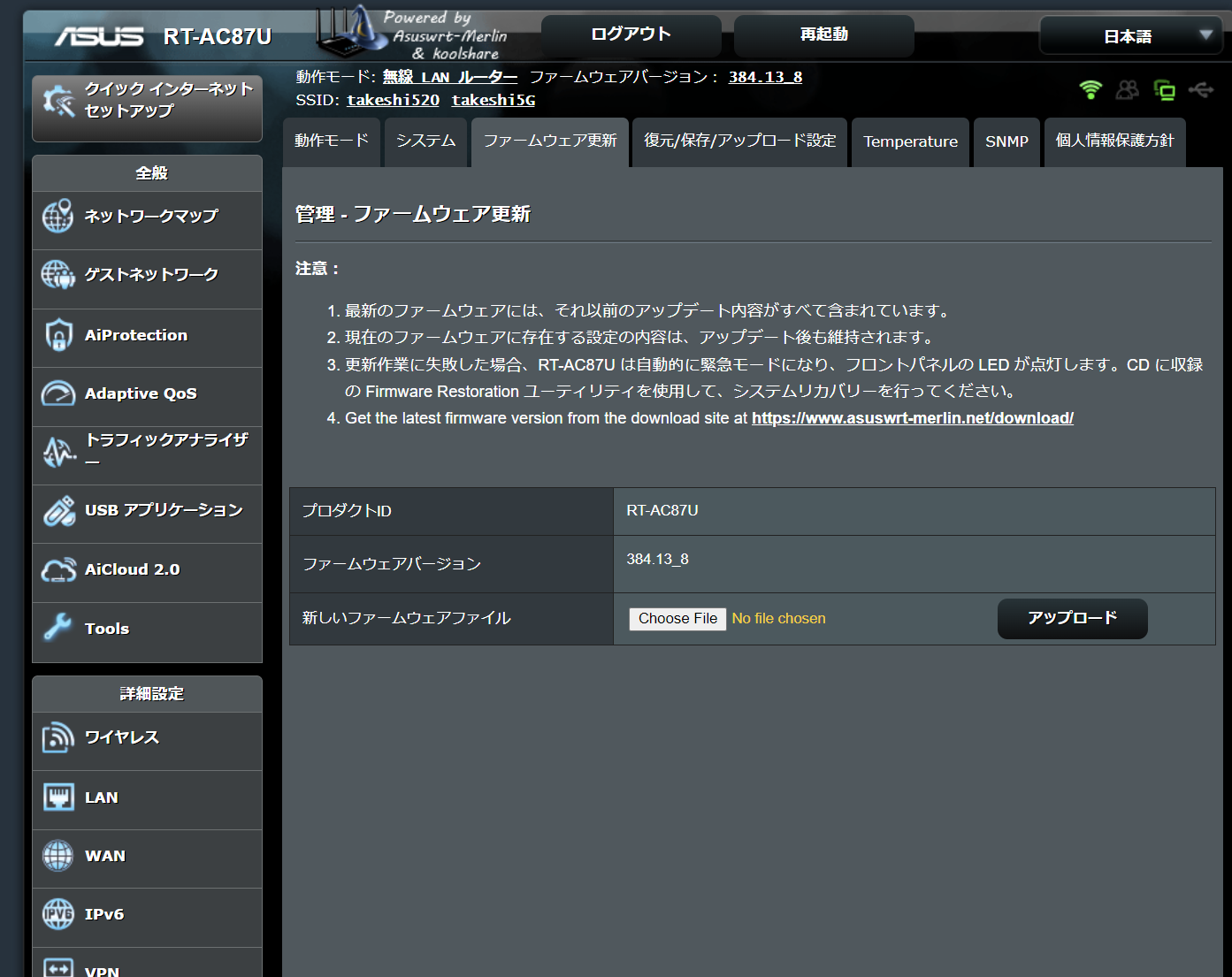
Task: Open IPv6 menu label
Action: point(104,914)
